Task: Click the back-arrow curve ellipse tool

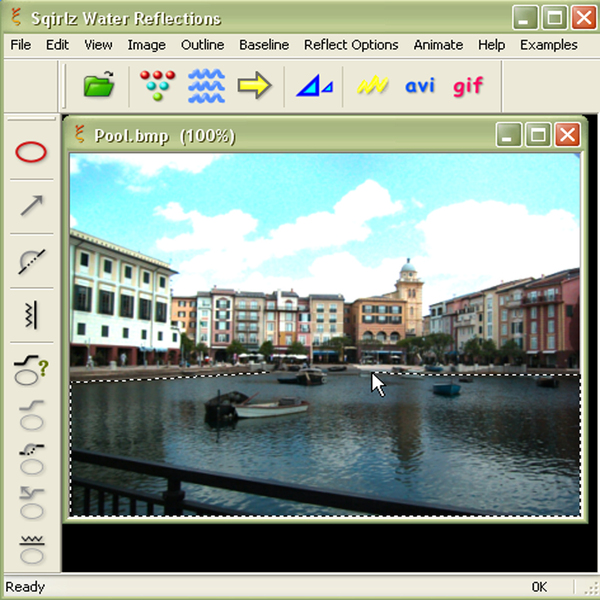Action: 31,503
